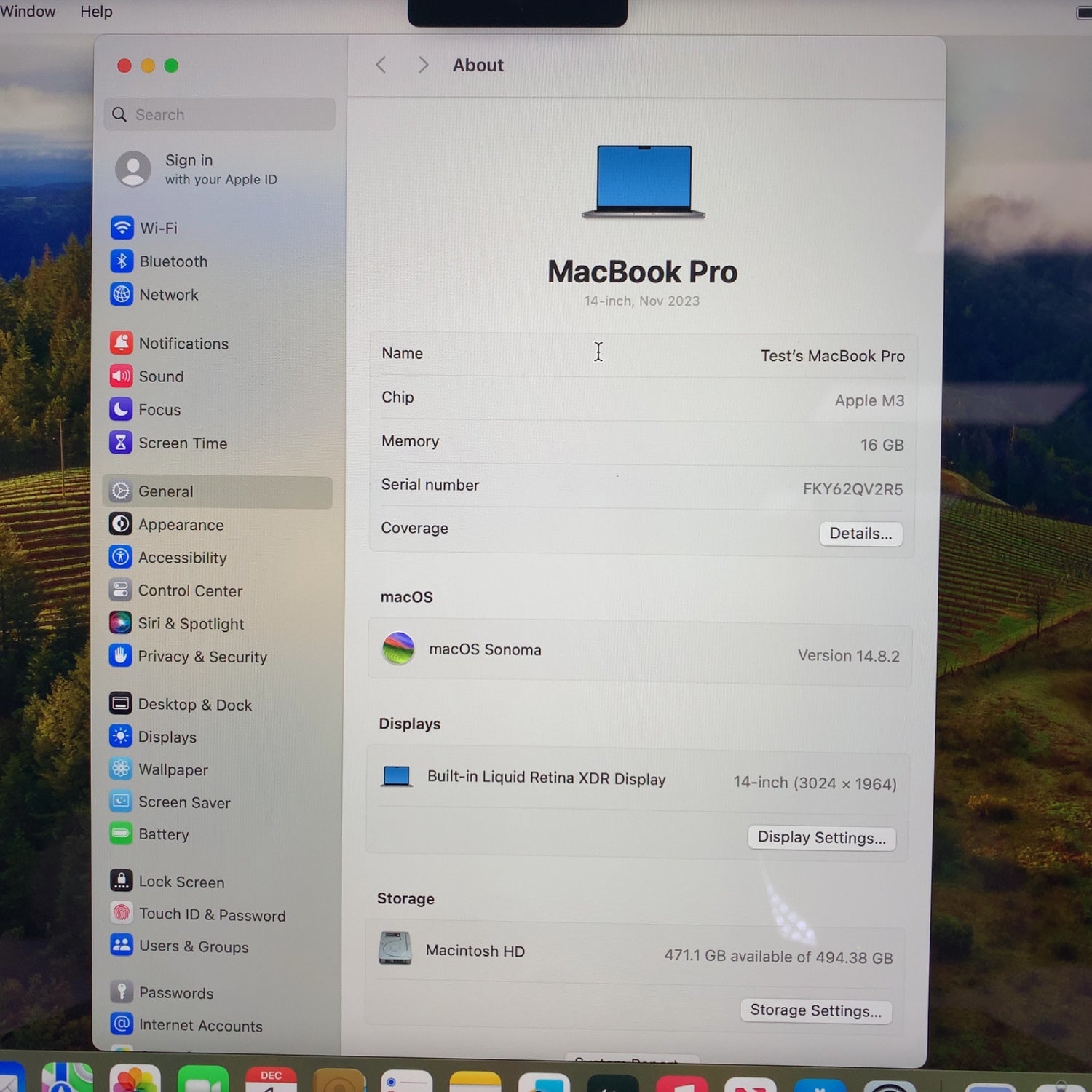The width and height of the screenshot is (1092, 1092).
Task: Open the Wi-Fi settings icon
Action: pyautogui.click(x=122, y=228)
